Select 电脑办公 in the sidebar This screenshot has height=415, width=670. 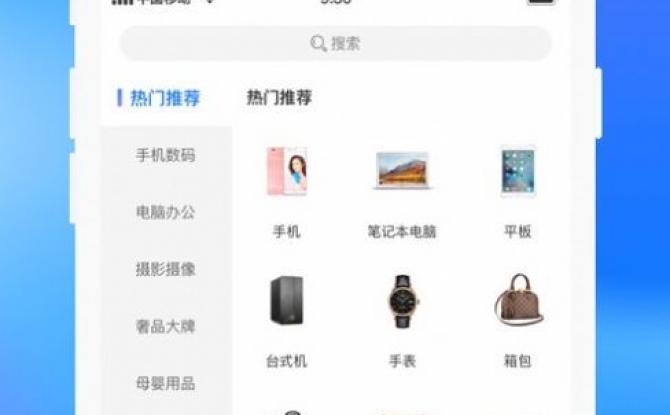coord(166,212)
